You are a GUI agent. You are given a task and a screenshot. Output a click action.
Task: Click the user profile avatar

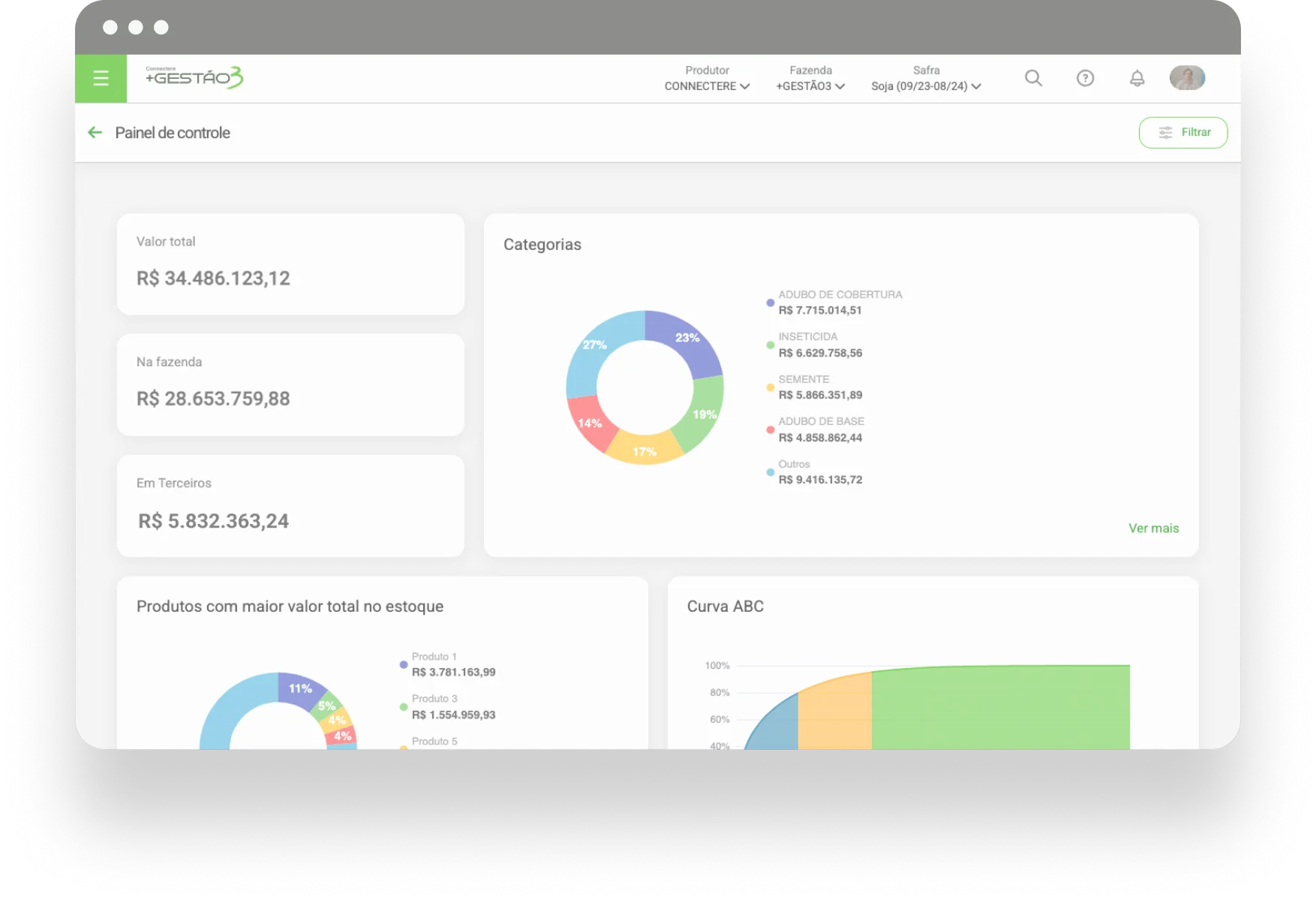click(x=1186, y=78)
